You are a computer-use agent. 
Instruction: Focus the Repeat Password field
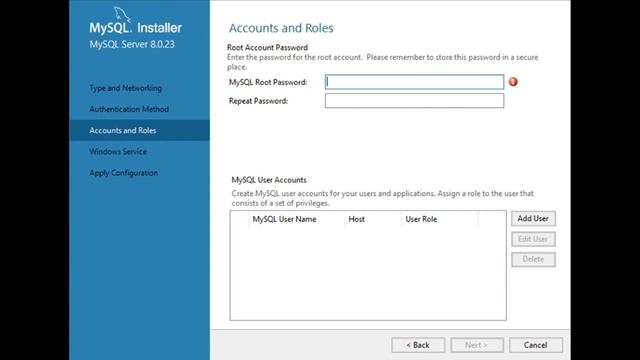click(414, 101)
